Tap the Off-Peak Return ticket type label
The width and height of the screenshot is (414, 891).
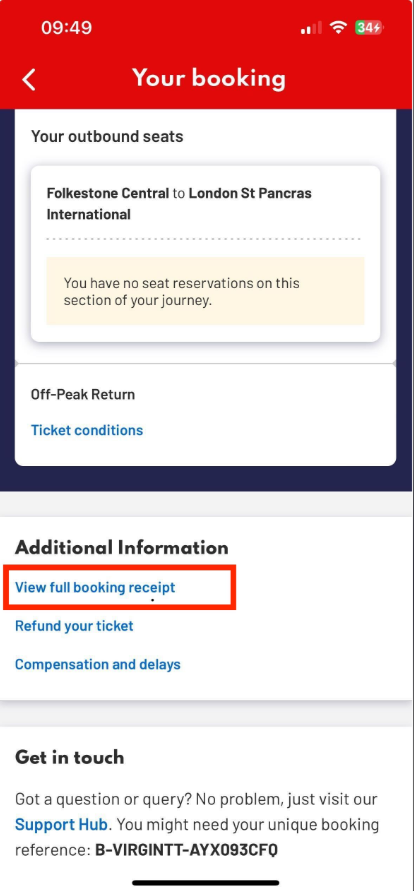(83, 394)
